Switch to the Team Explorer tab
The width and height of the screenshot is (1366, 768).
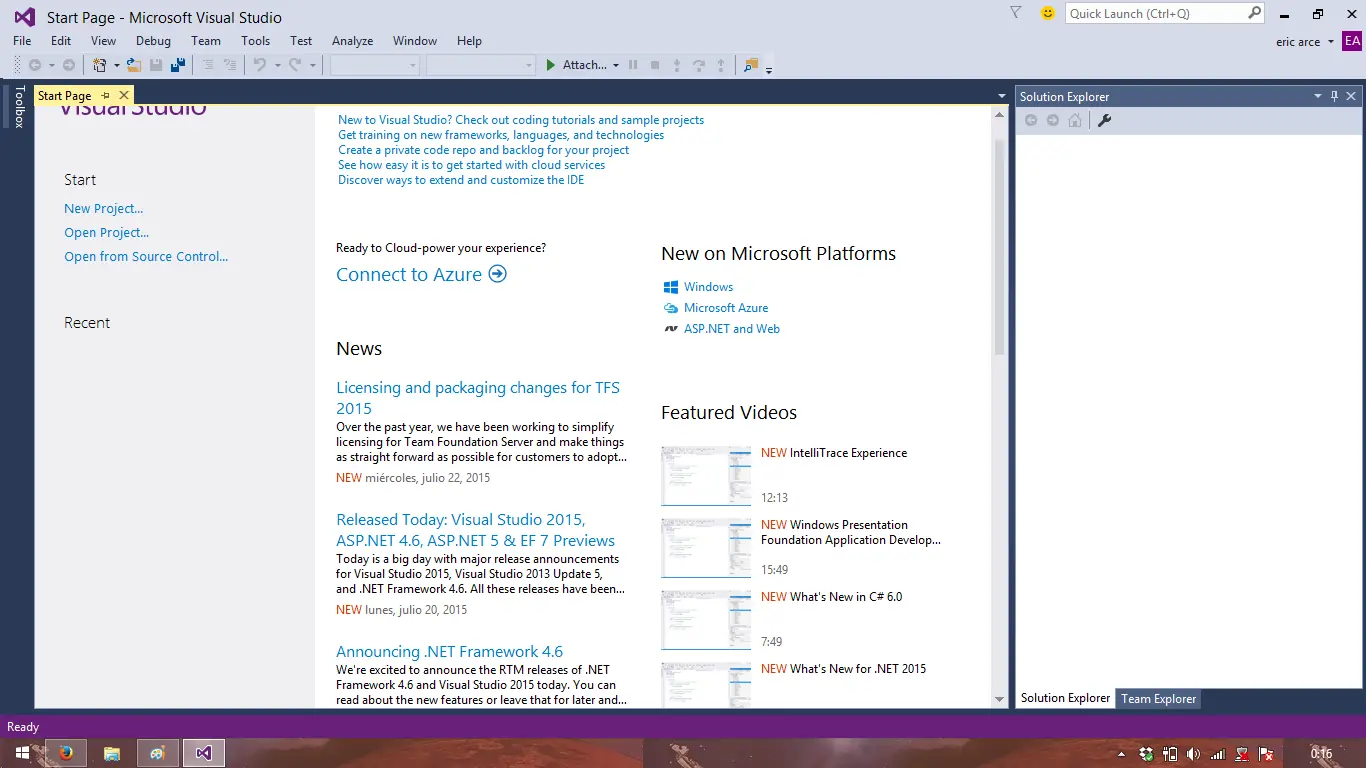pos(1158,699)
